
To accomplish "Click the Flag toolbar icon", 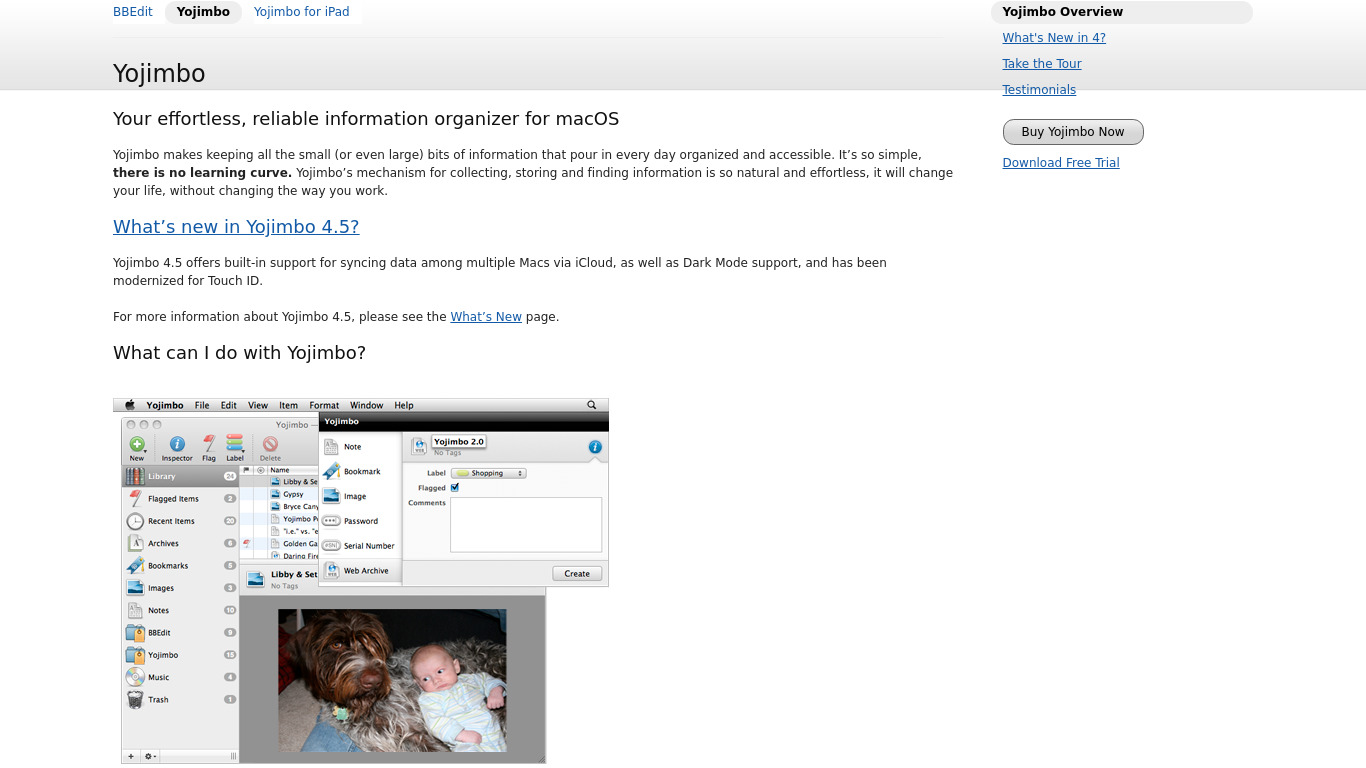I will 209,444.
